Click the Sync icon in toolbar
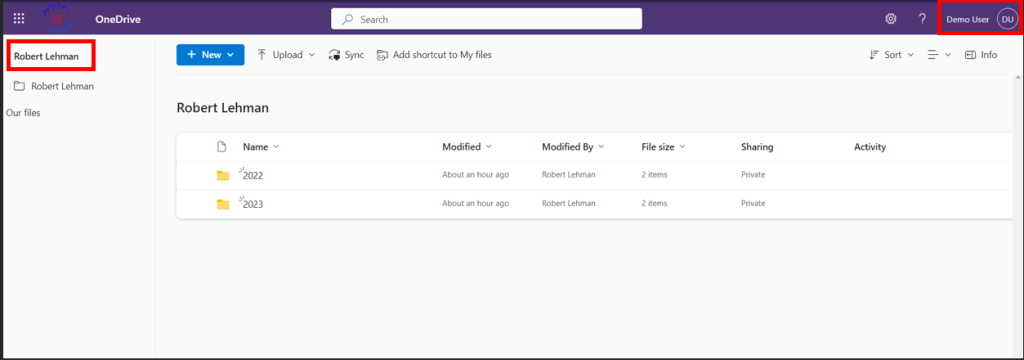The image size is (1024, 360). point(334,55)
